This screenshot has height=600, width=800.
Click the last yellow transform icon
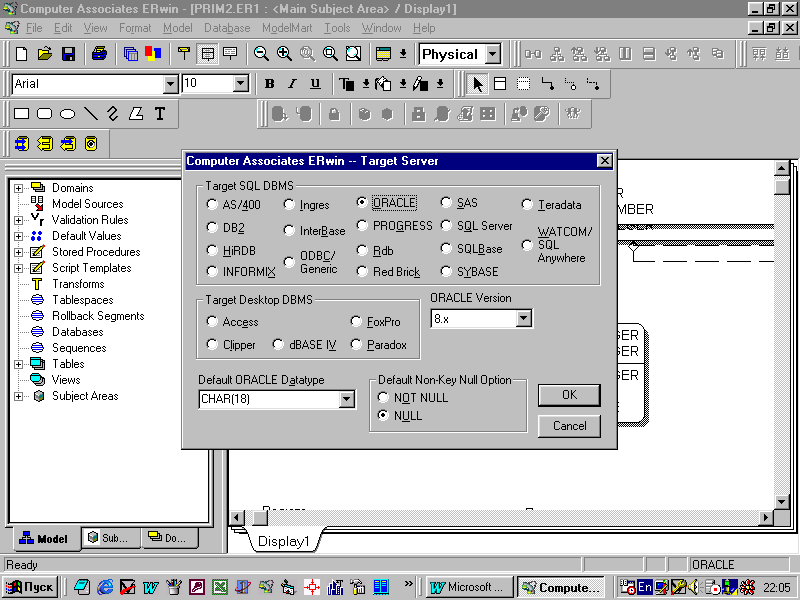91,144
